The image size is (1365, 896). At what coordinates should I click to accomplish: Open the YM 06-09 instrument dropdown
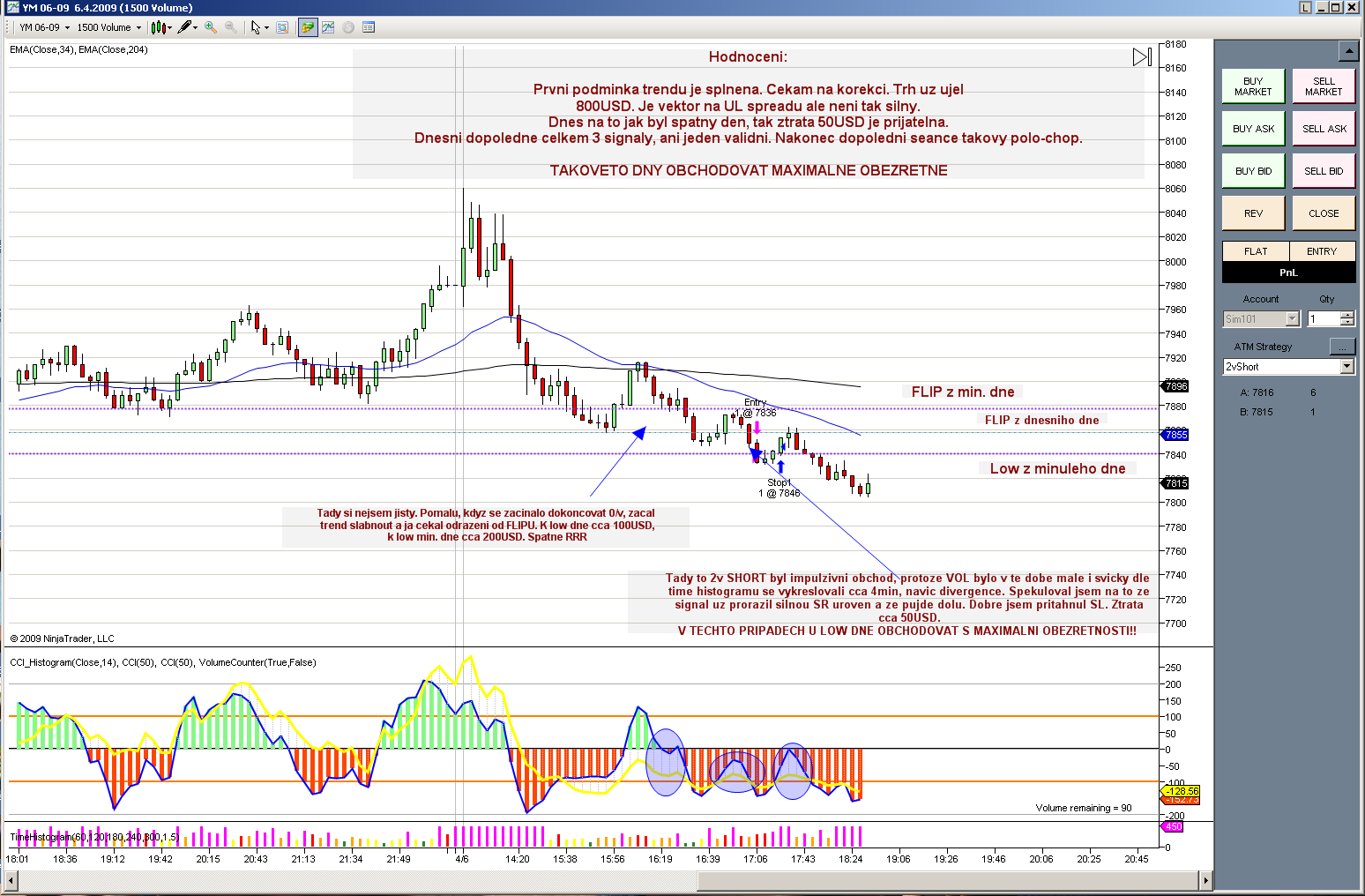[x=44, y=27]
